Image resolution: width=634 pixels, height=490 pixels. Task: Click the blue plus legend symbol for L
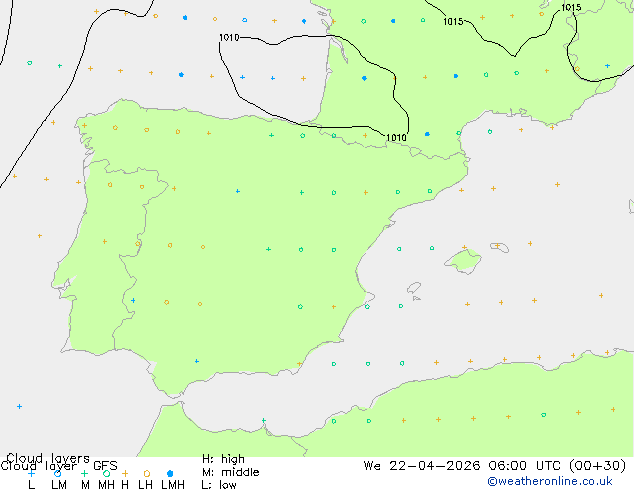coord(31,473)
